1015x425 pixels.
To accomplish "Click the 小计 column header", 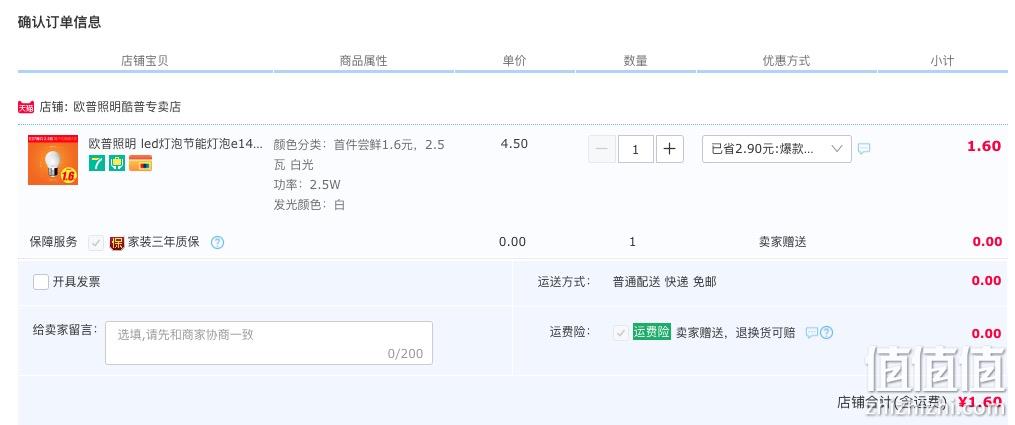I will click(x=942, y=61).
